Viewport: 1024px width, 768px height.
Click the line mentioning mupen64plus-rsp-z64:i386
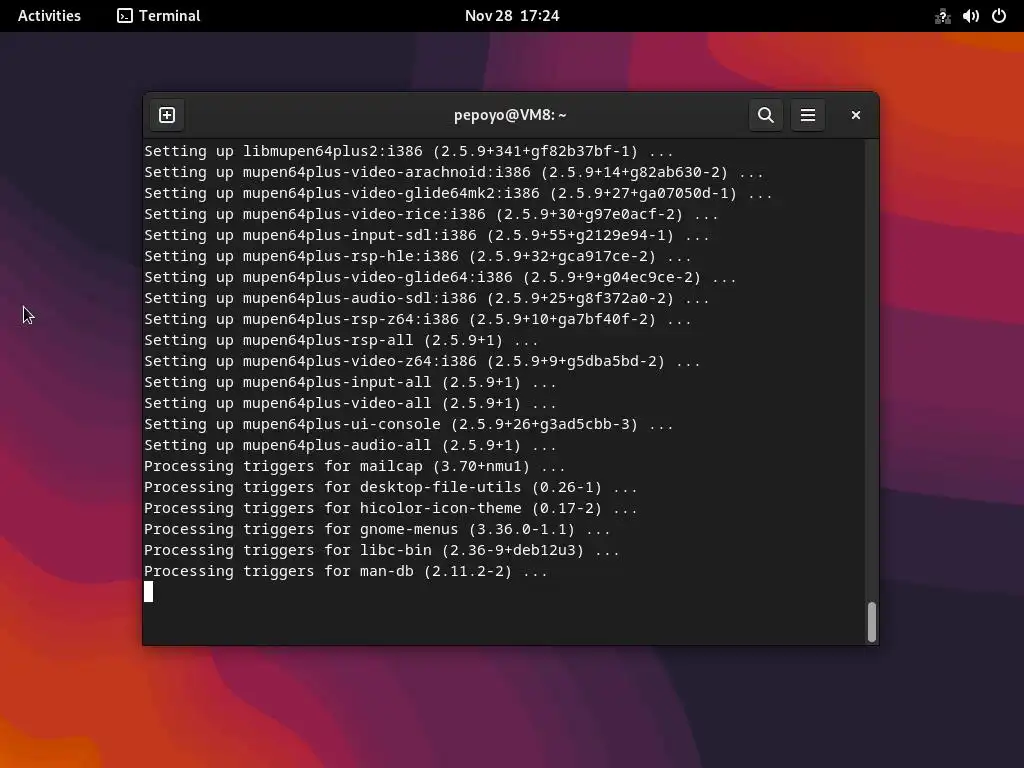click(418, 319)
